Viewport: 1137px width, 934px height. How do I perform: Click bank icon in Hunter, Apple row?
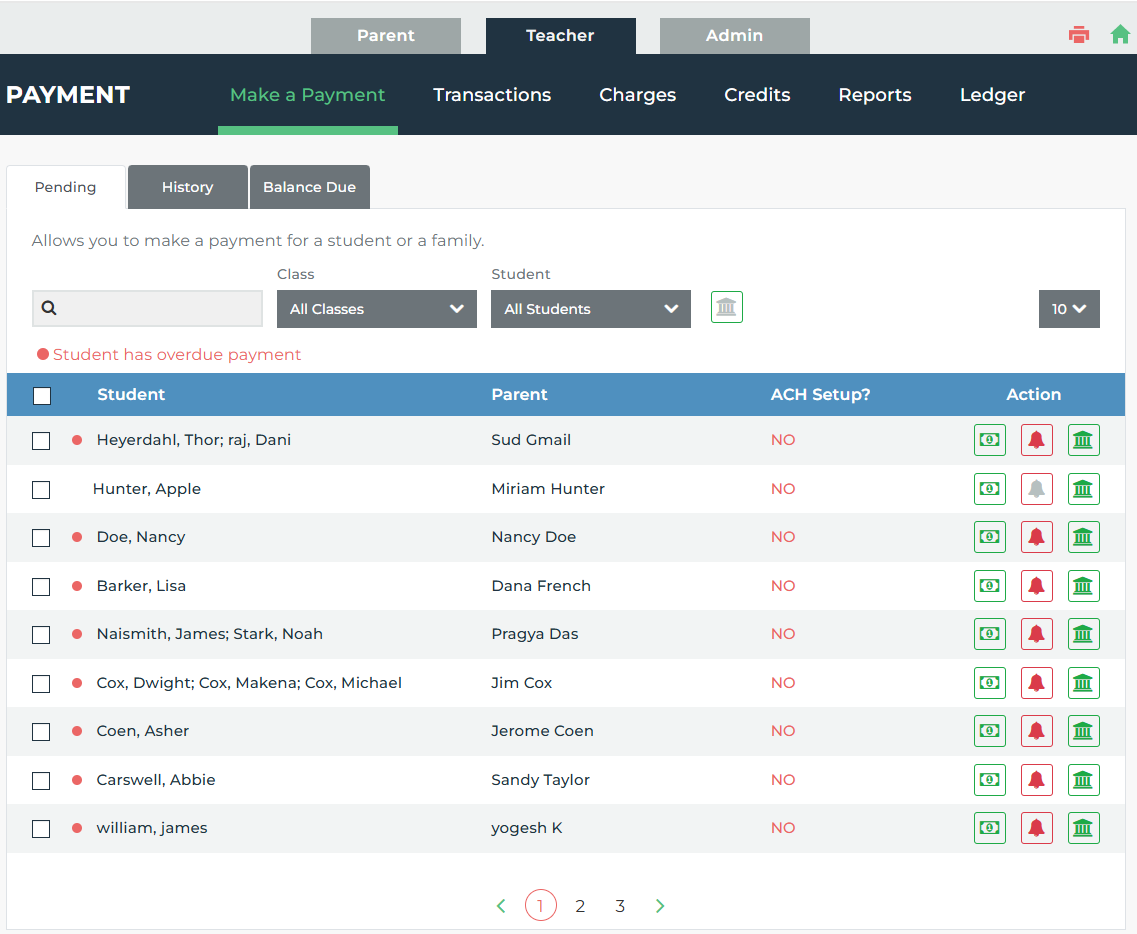(1083, 489)
